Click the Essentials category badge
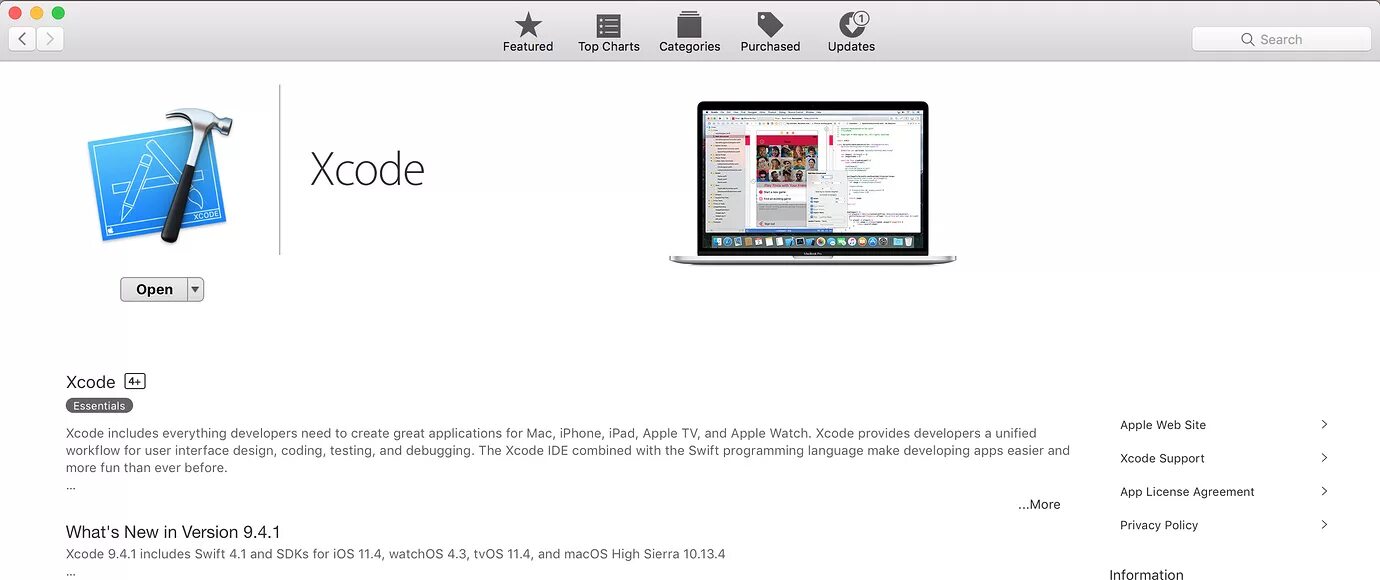Viewport: 1380px width, 580px height. (x=99, y=406)
